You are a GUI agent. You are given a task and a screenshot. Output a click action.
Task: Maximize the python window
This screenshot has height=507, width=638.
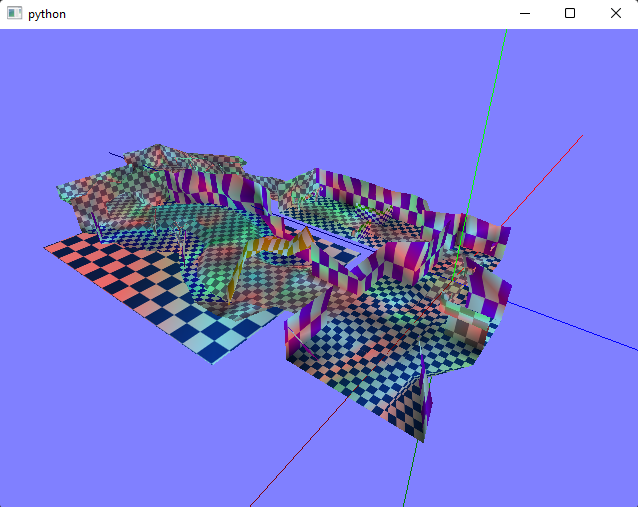click(570, 13)
